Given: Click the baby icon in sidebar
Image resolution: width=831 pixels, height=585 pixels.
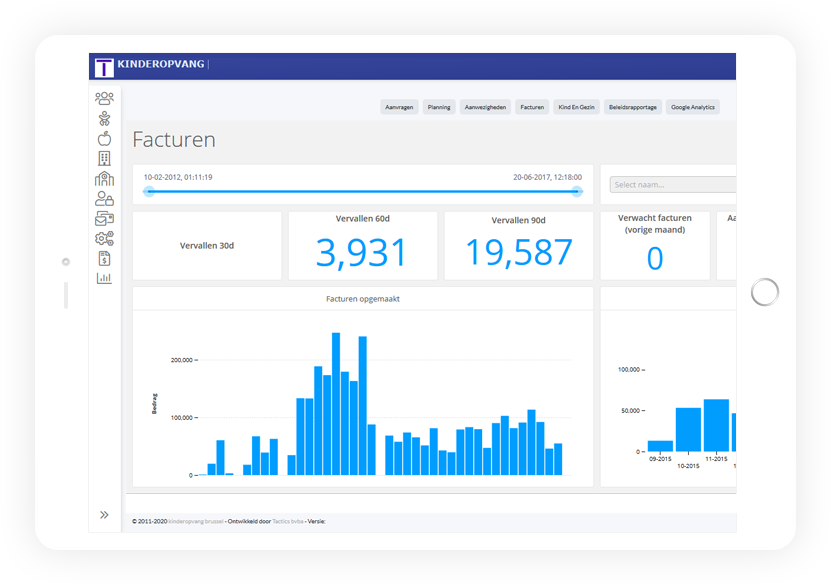Looking at the screenshot, I should [104, 118].
